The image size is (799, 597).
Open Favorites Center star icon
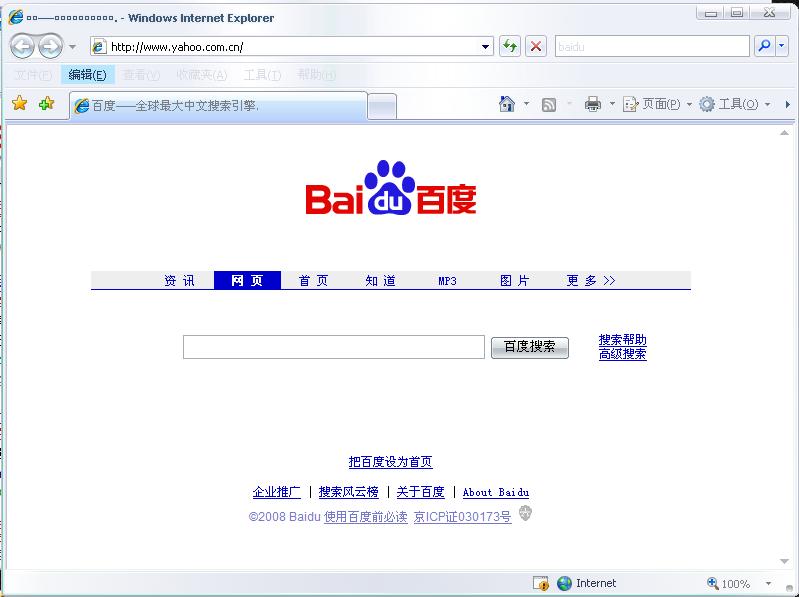pos(19,103)
